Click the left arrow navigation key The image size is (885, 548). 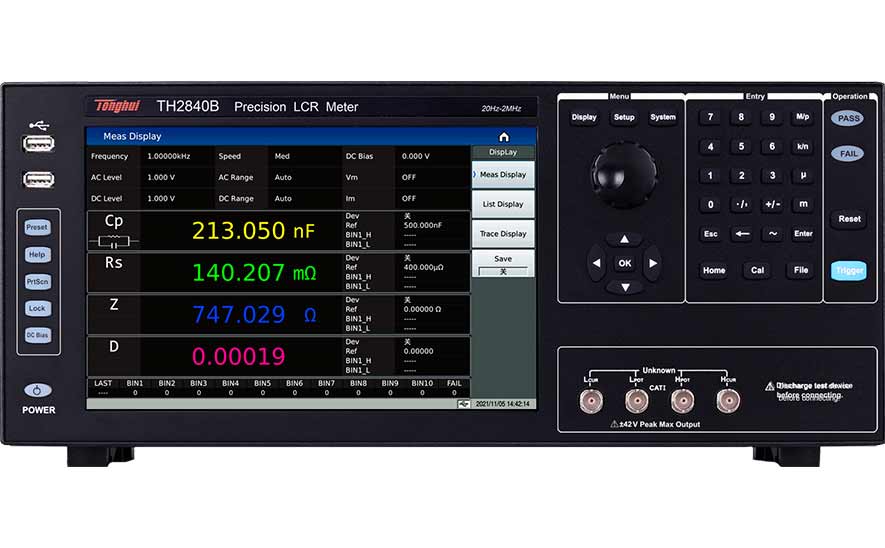597,263
